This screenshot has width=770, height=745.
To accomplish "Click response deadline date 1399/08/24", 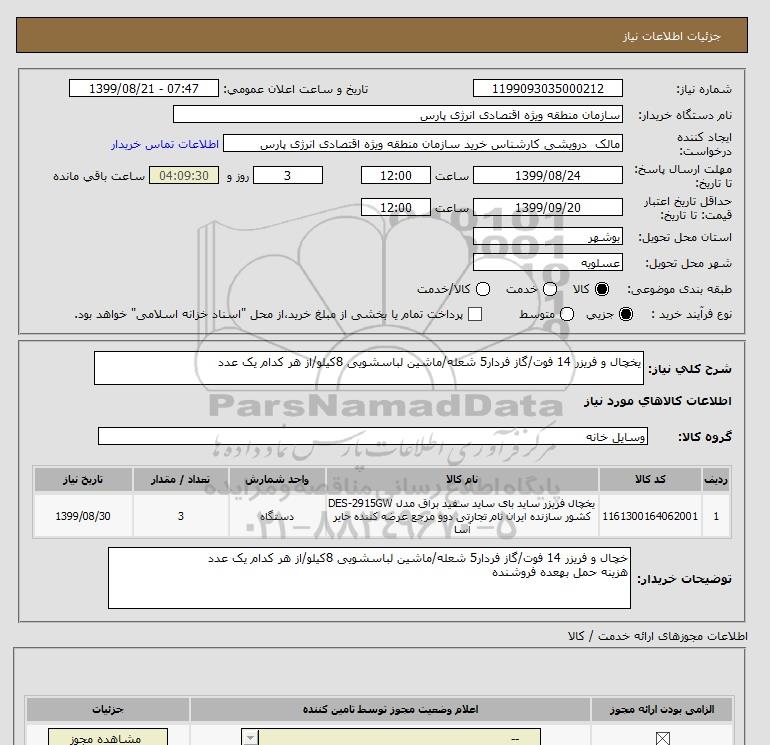I will coord(548,176).
